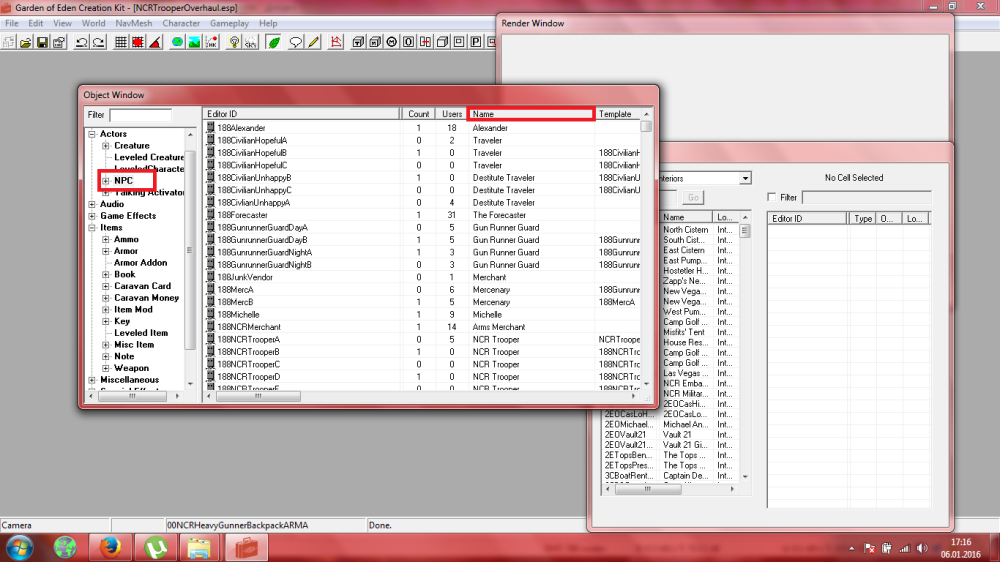The height and width of the screenshot is (562, 1000).
Task: Click the circled M toolbar icon
Action: pyautogui.click(x=392, y=43)
